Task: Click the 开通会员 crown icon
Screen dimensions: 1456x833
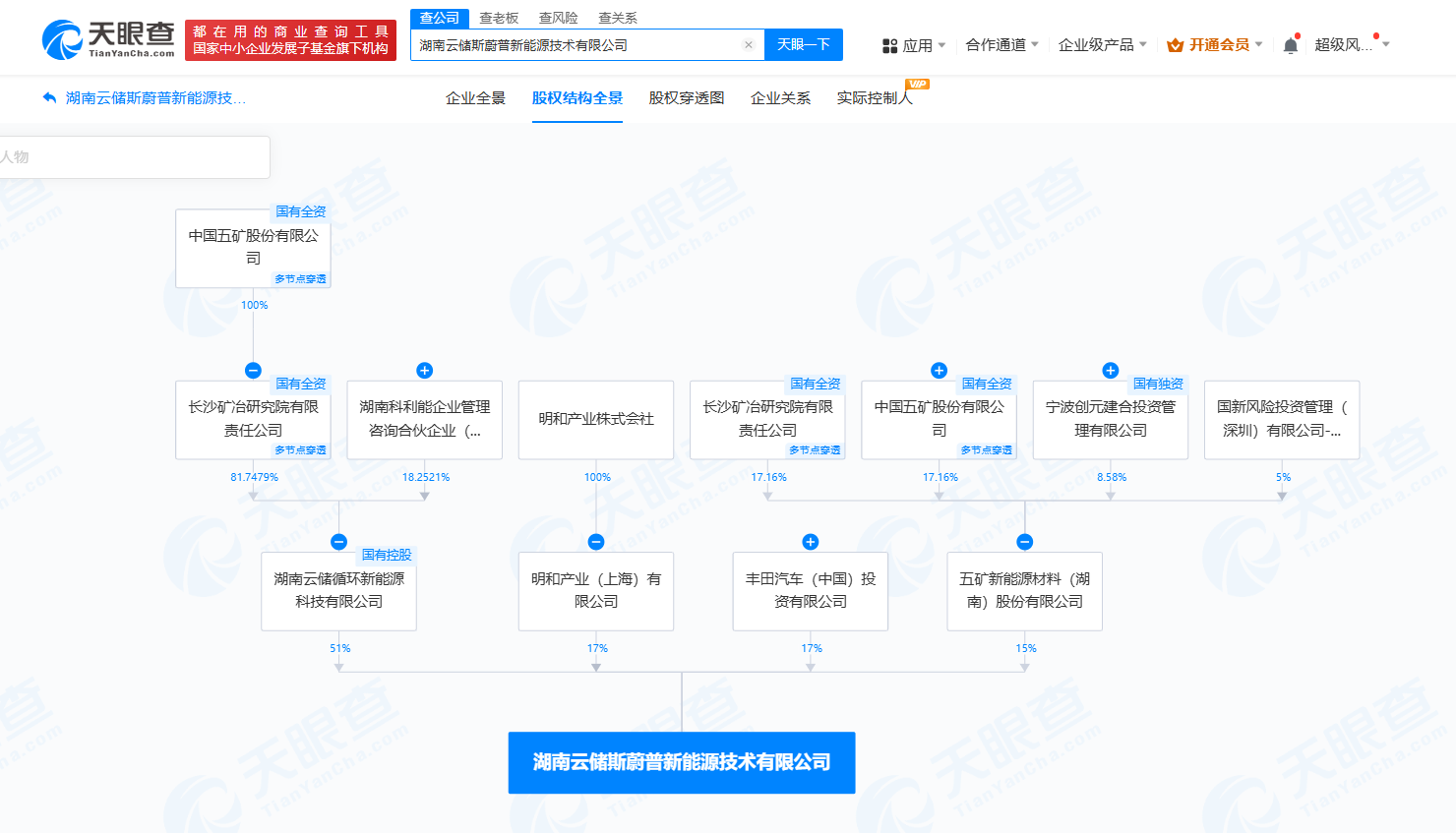Action: coord(1175,45)
